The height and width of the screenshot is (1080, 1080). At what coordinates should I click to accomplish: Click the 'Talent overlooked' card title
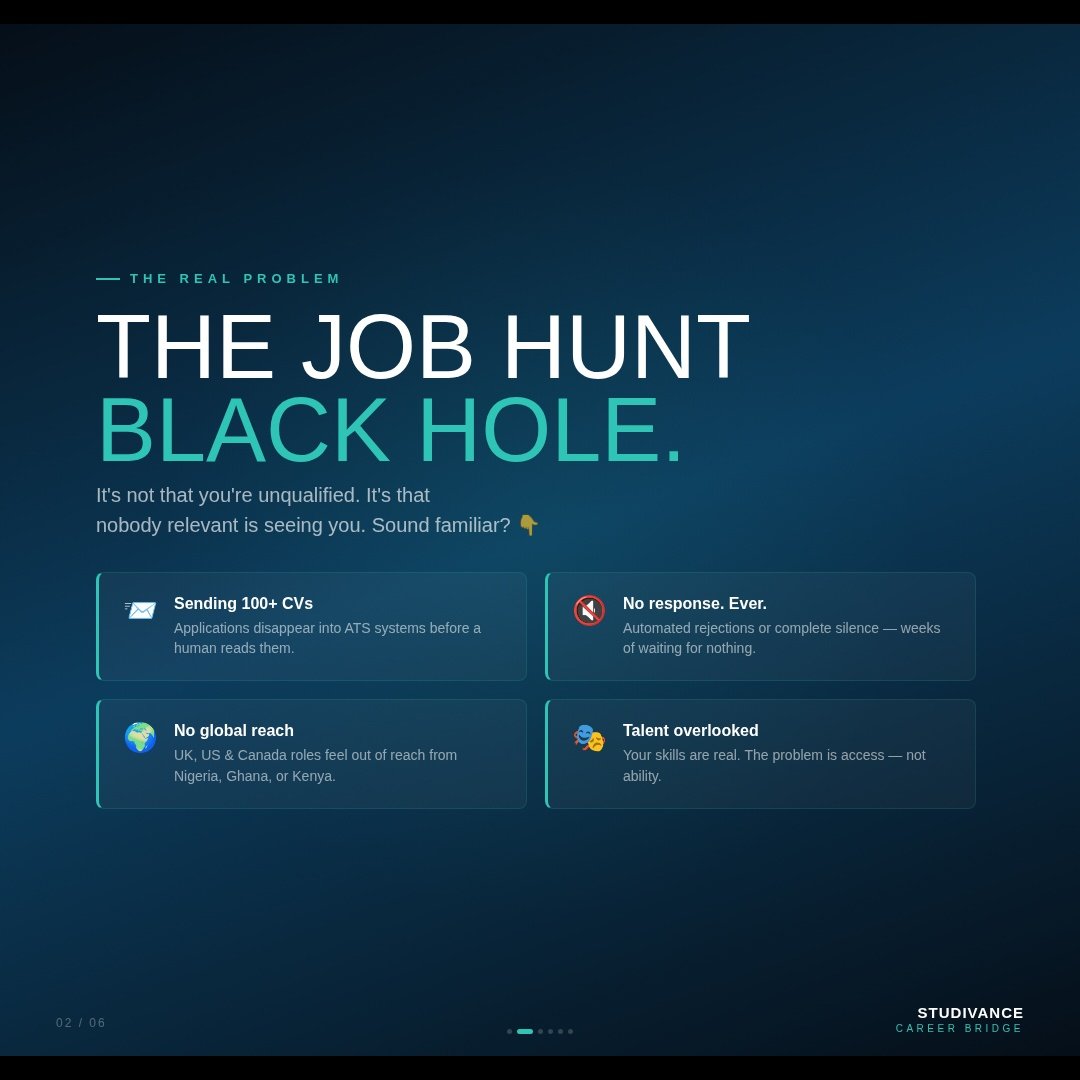690,730
